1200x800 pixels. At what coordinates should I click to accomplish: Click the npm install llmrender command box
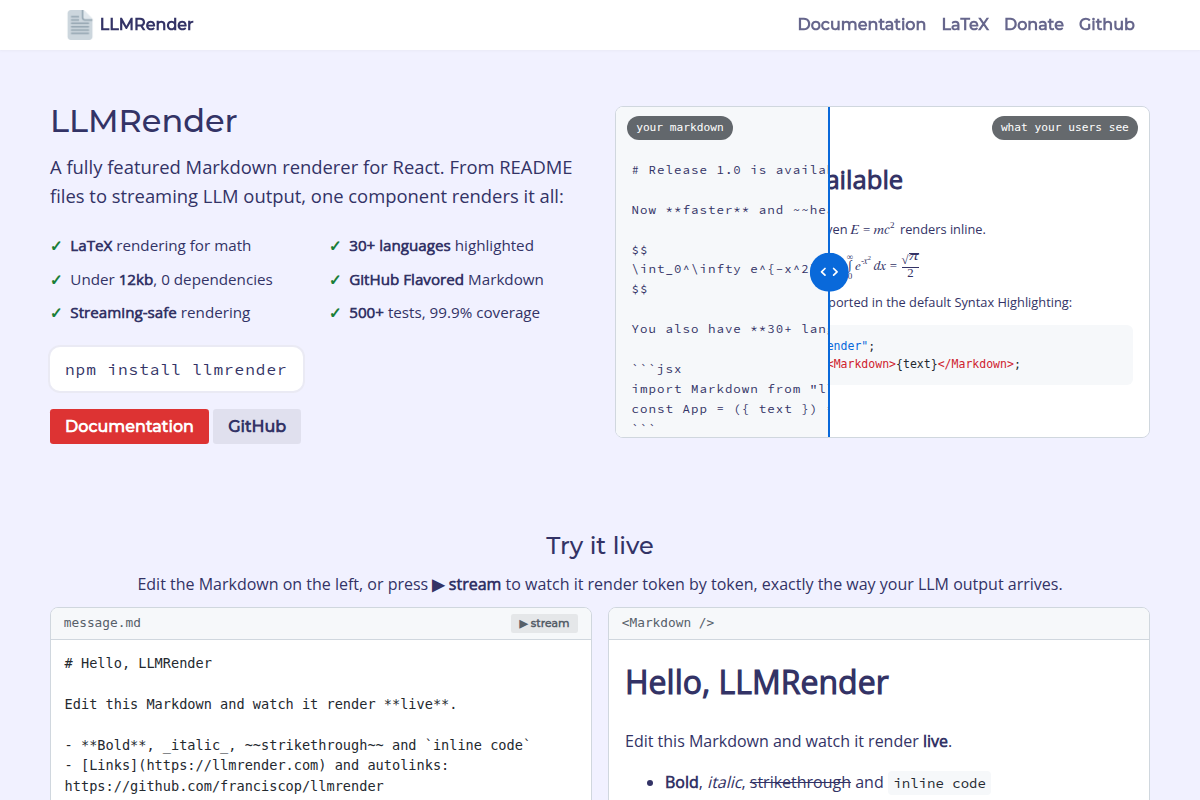pos(176,369)
